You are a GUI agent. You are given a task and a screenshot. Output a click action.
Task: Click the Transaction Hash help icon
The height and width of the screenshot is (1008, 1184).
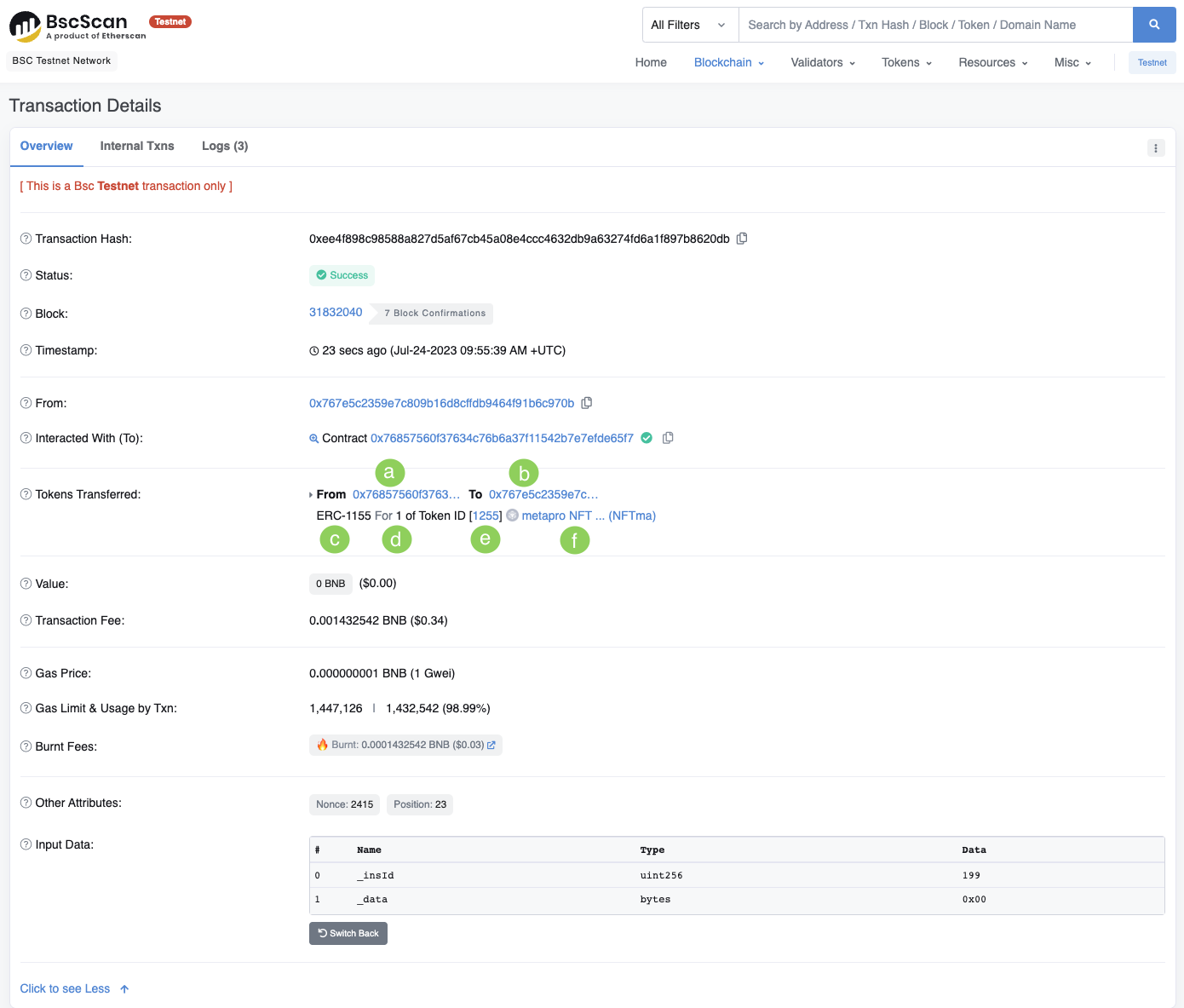tap(26, 239)
